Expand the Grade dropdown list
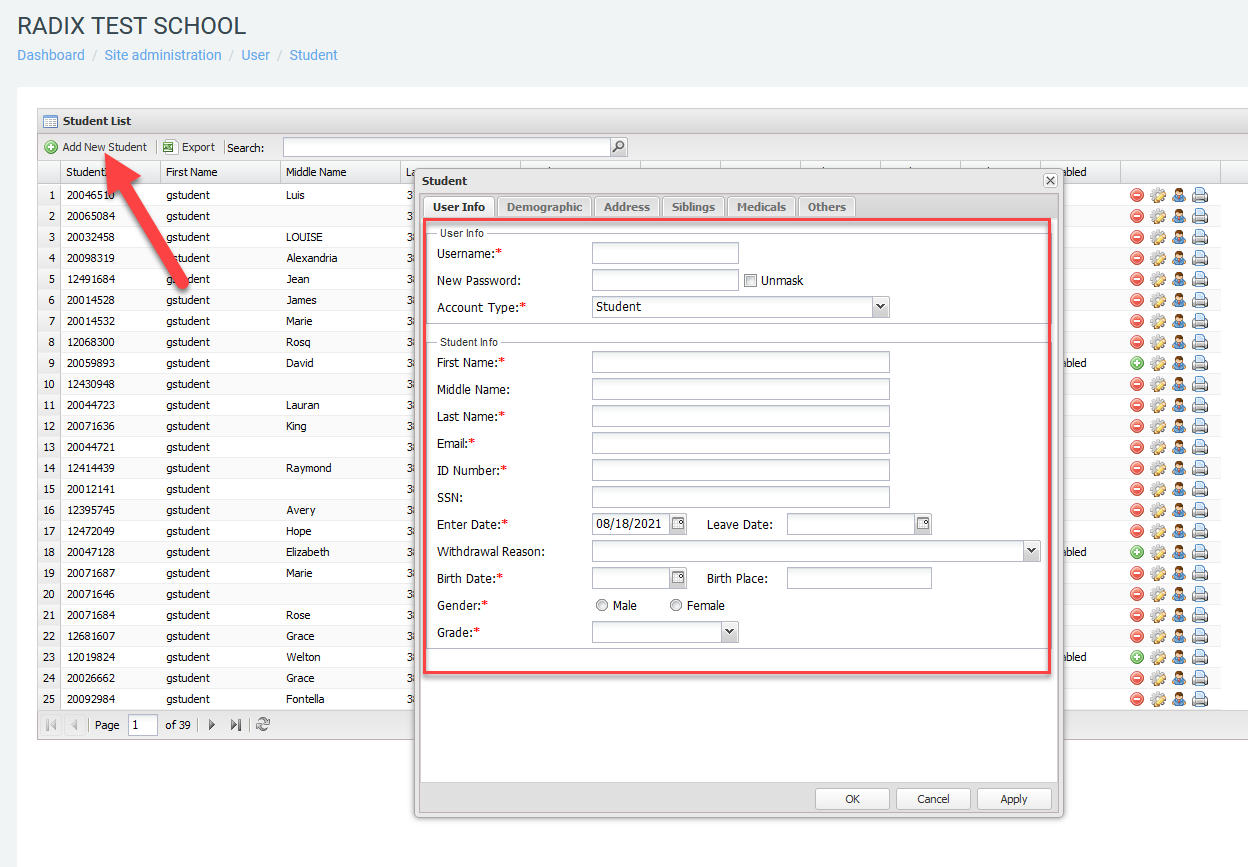The image size is (1248, 867). 729,632
